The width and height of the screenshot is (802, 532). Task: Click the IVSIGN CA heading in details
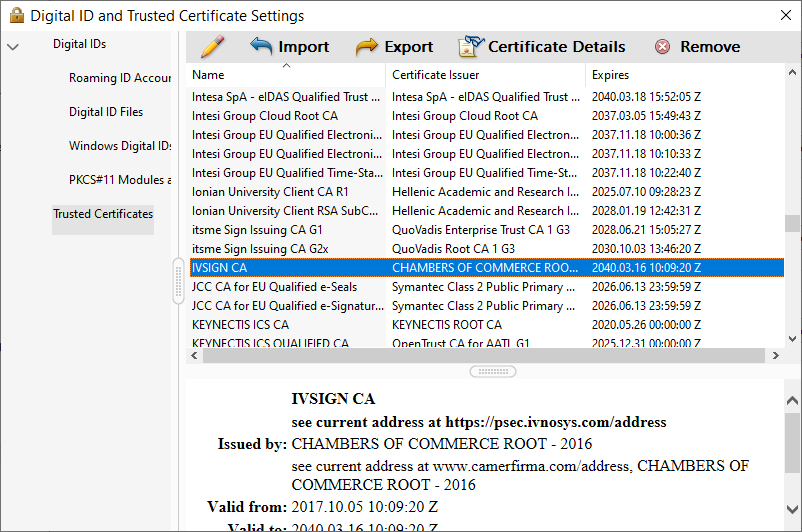tap(333, 398)
